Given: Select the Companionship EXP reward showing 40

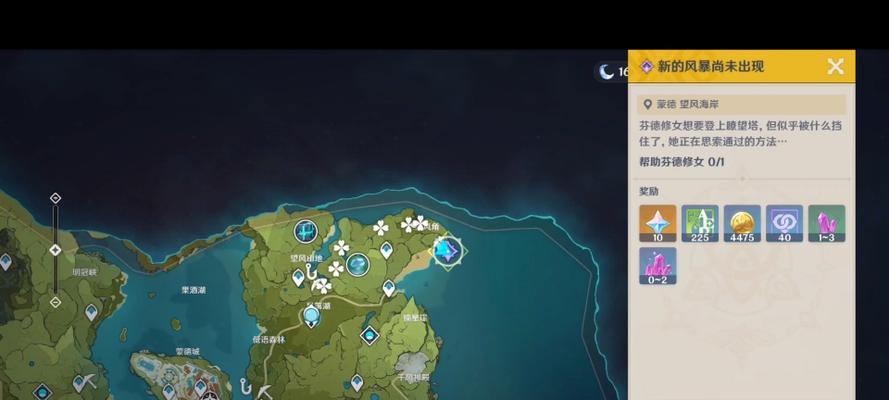Looking at the screenshot, I should click(x=784, y=223).
